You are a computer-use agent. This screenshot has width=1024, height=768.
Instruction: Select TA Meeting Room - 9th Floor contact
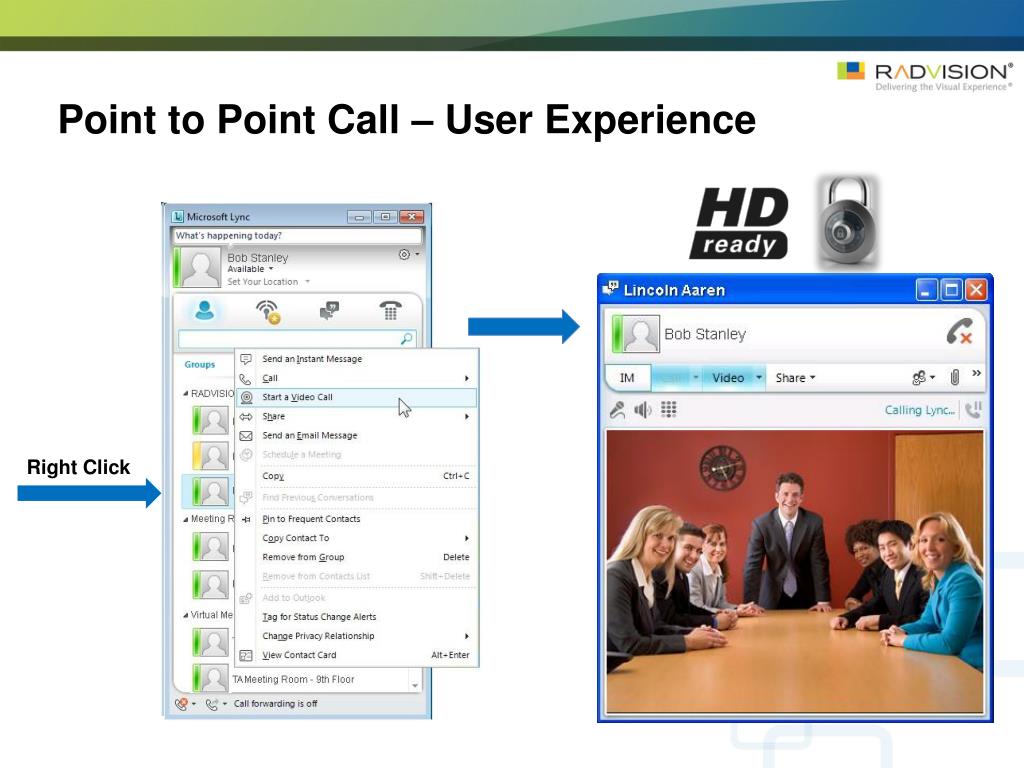294,680
